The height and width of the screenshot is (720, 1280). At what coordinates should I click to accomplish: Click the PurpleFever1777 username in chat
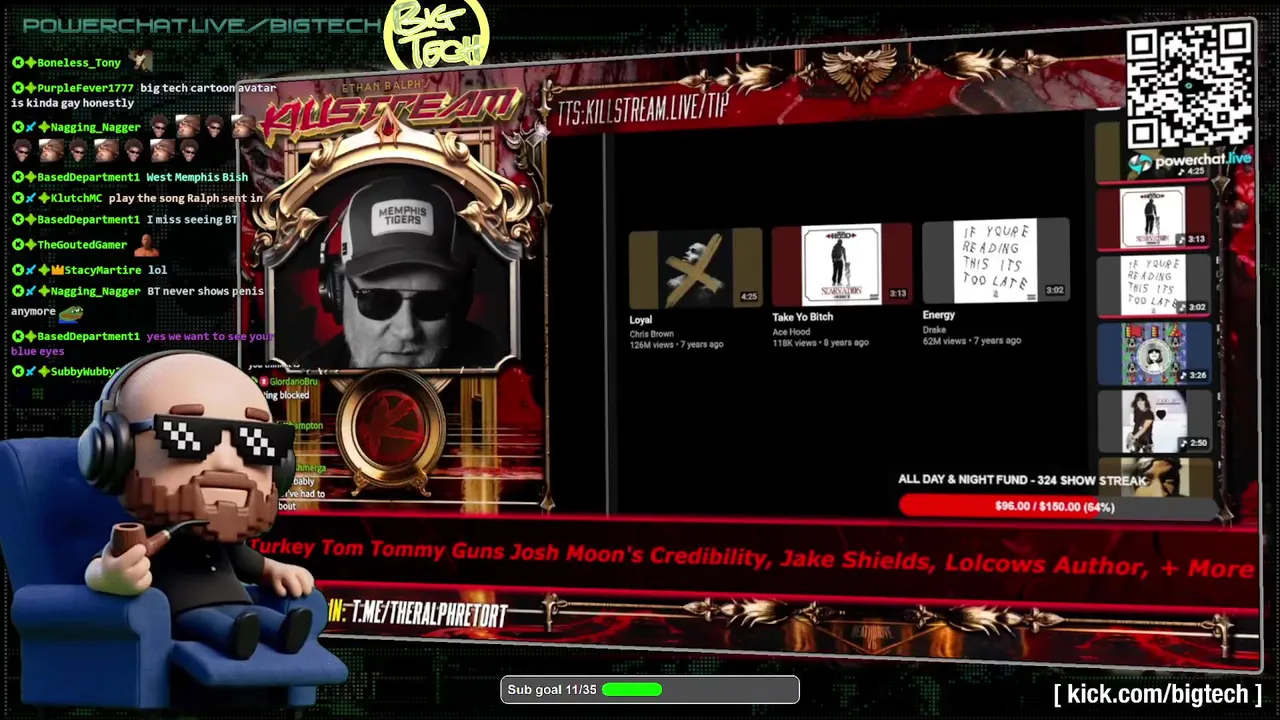point(85,88)
